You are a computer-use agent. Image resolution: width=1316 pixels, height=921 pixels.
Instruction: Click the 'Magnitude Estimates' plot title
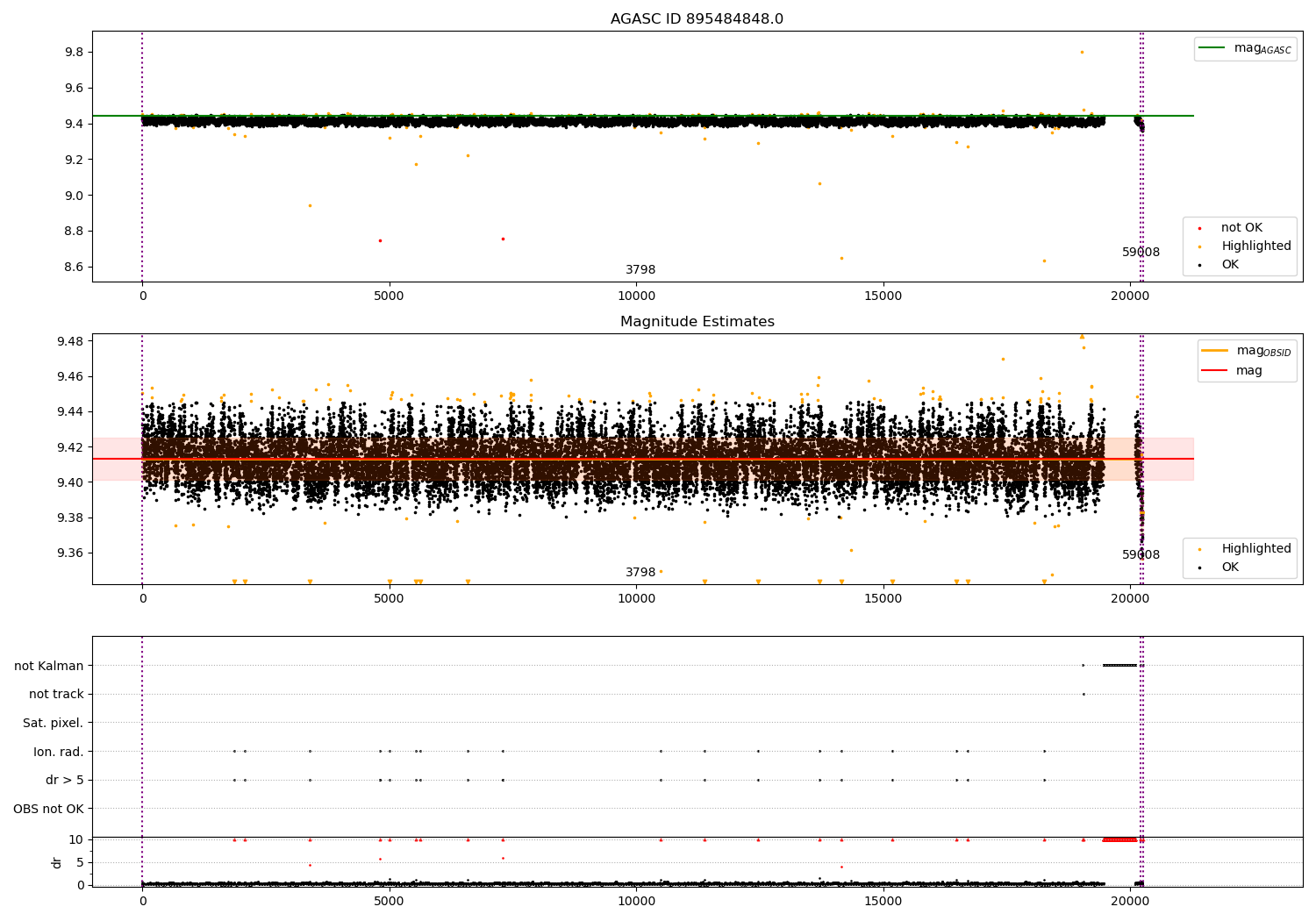(x=697, y=322)
